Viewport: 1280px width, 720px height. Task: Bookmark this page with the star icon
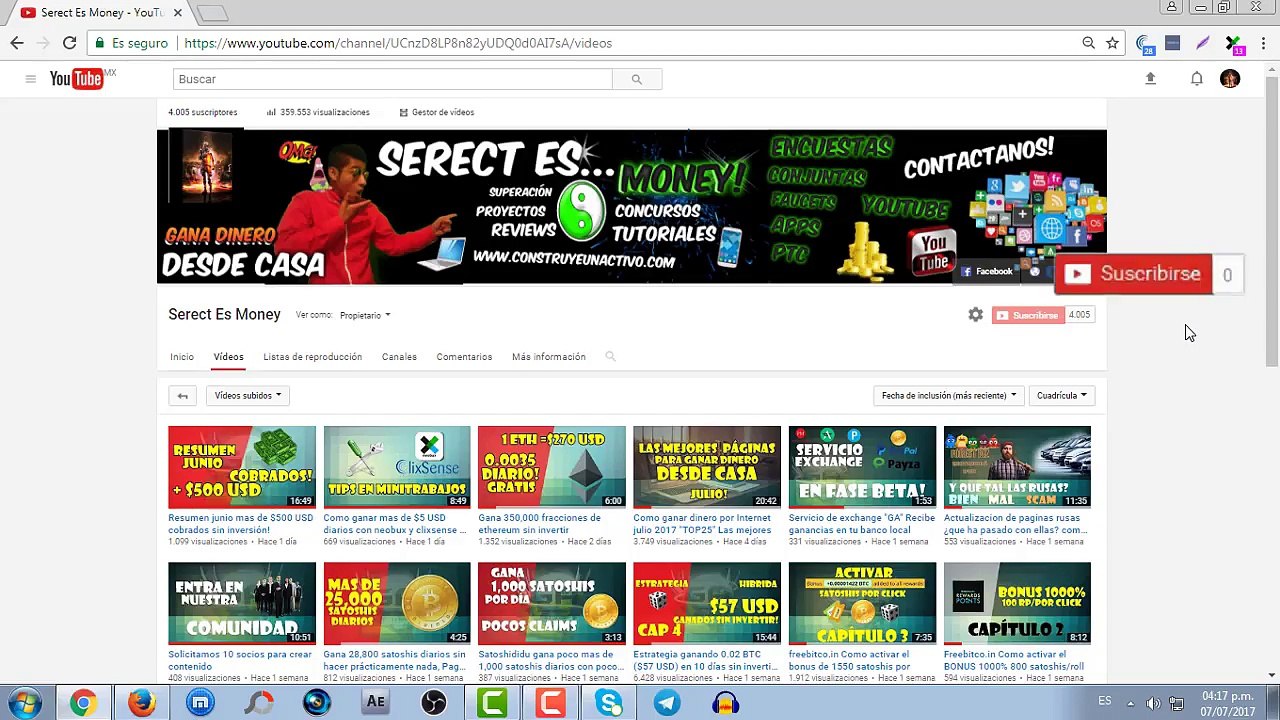pos(1112,43)
